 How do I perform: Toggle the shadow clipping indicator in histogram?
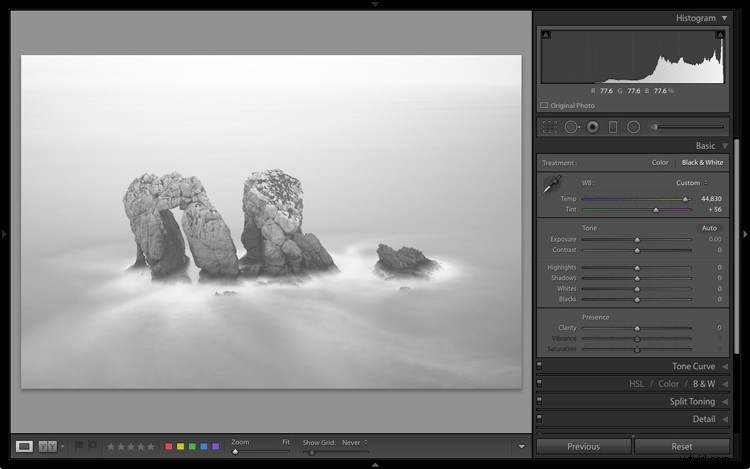pos(546,34)
